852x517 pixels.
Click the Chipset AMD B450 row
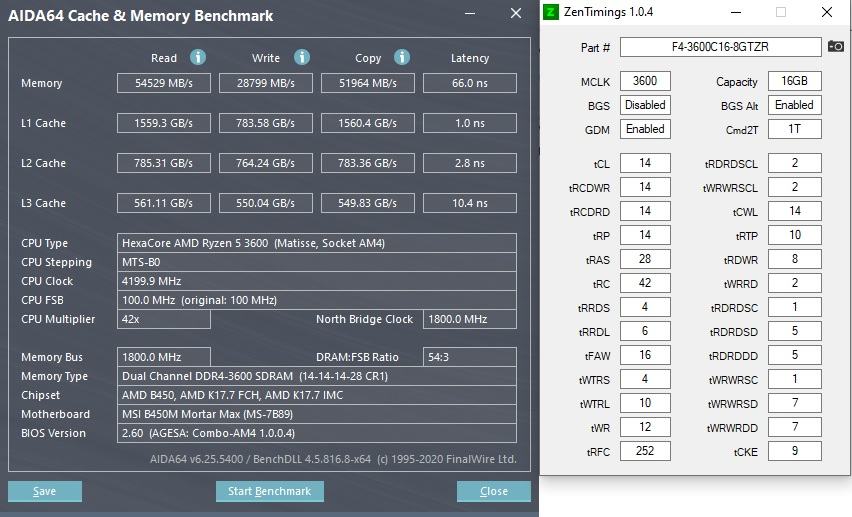(317, 395)
